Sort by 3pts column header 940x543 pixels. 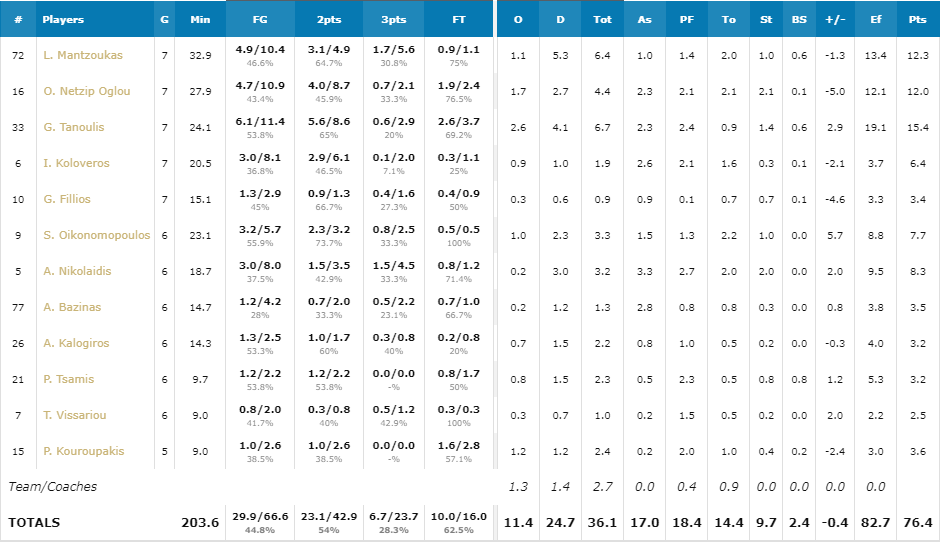[394, 19]
